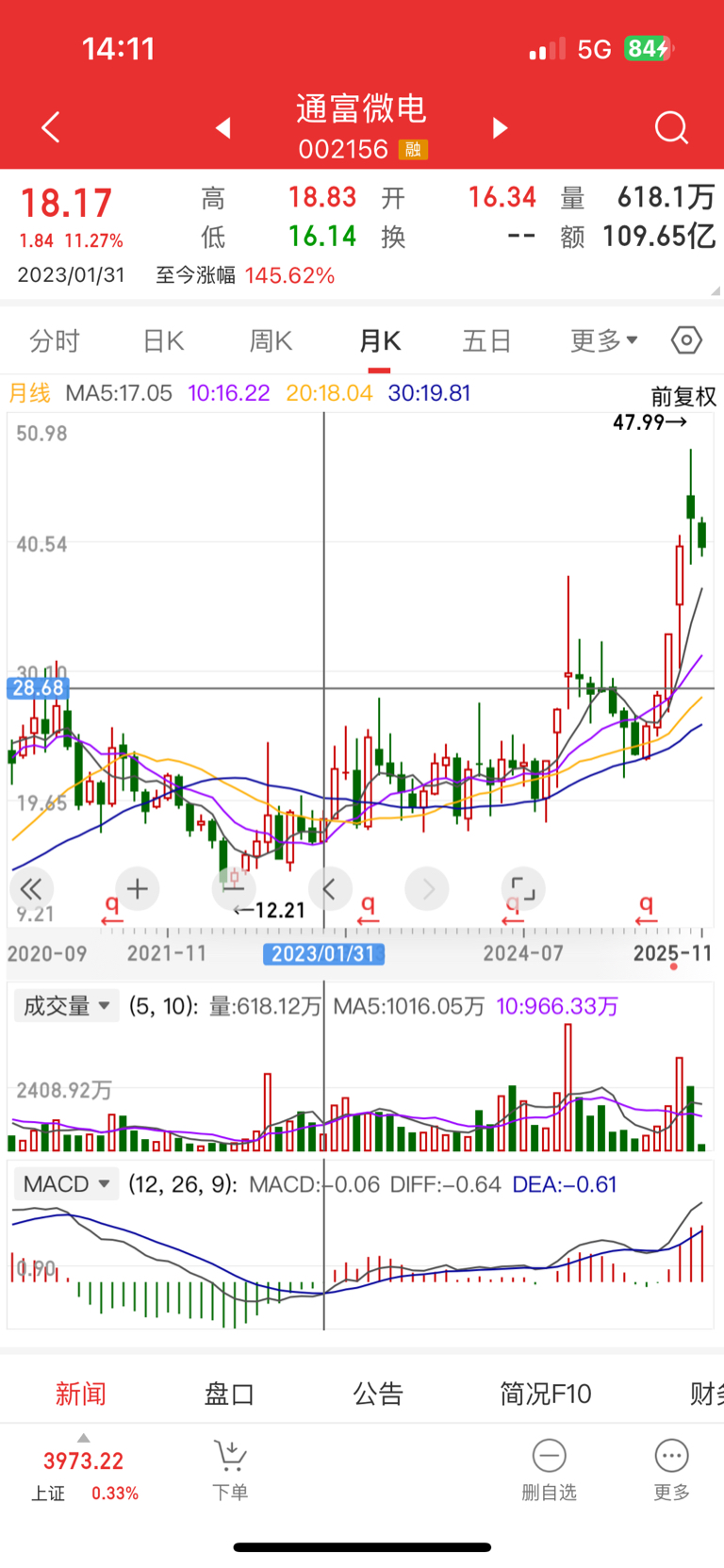This screenshot has height=1568, width=724.
Task: Change 前复权 adjustment mode
Action: (x=683, y=396)
